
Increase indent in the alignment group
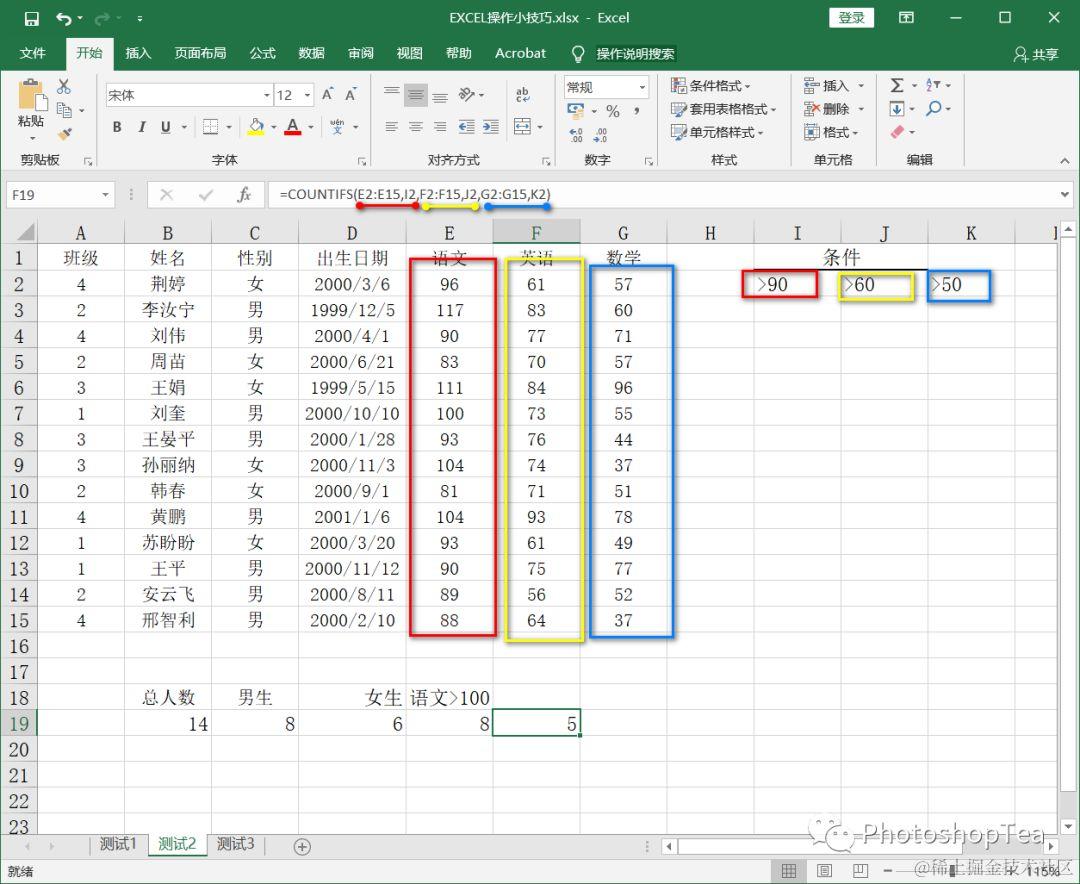point(490,127)
